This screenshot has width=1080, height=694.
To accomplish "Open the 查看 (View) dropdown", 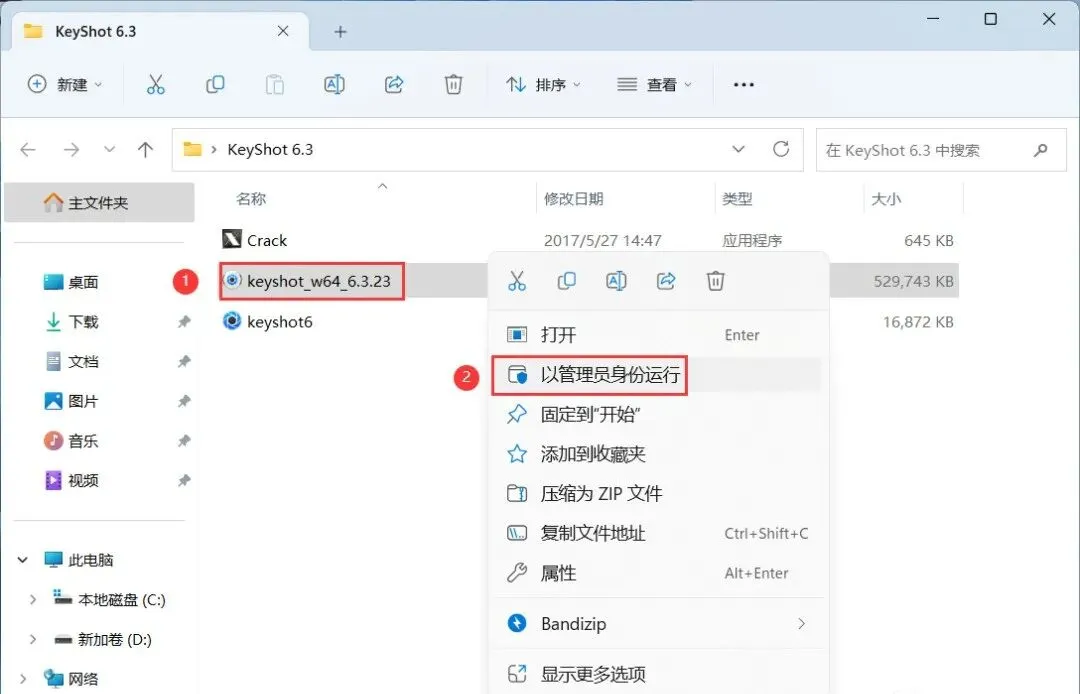I will pos(654,85).
